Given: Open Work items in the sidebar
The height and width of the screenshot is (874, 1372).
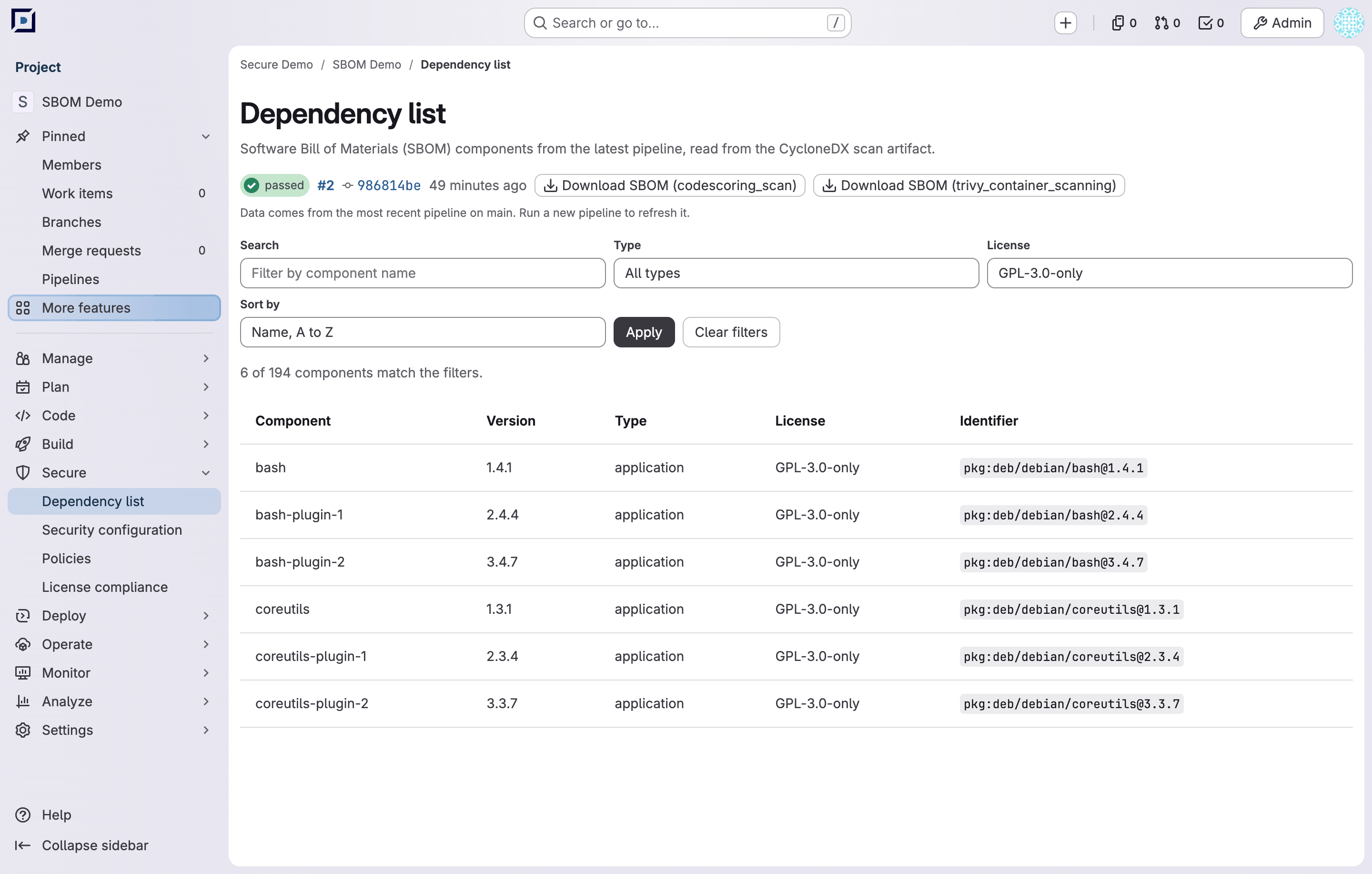Looking at the screenshot, I should coord(114,193).
